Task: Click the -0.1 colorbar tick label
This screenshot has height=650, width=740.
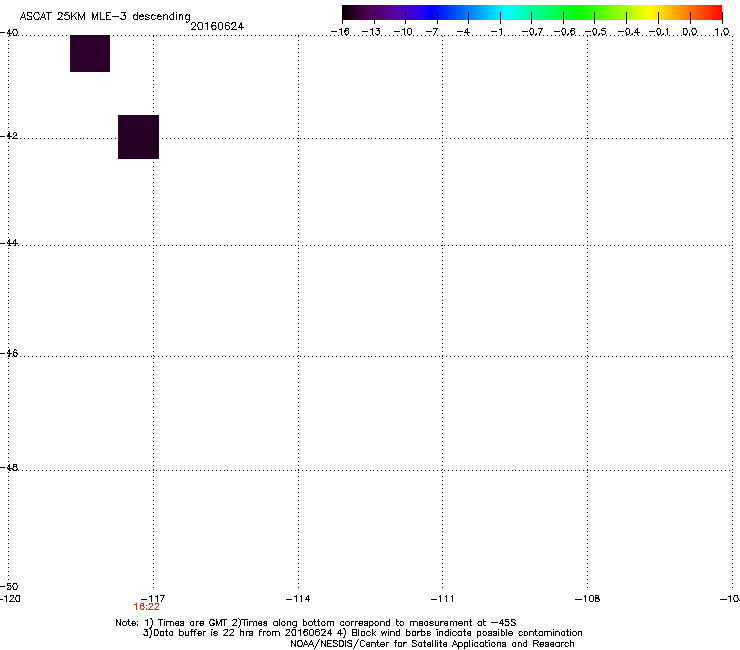Action: click(659, 32)
